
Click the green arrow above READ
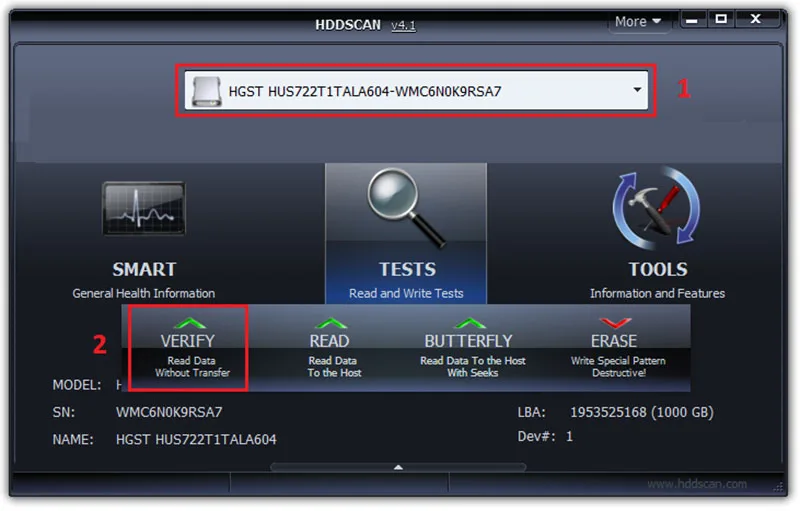click(331, 323)
